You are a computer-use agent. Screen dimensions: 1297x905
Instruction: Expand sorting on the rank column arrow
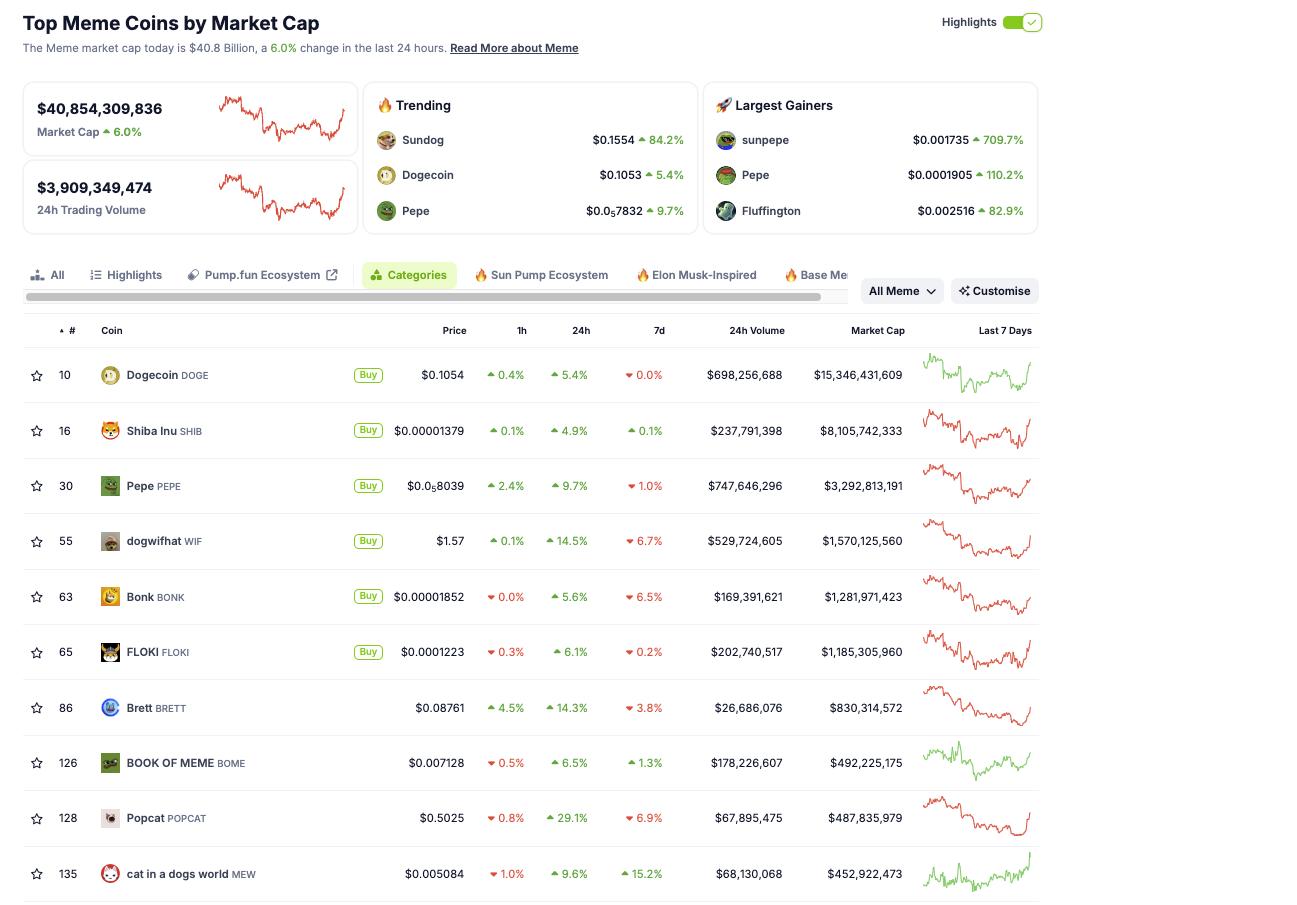click(61, 330)
